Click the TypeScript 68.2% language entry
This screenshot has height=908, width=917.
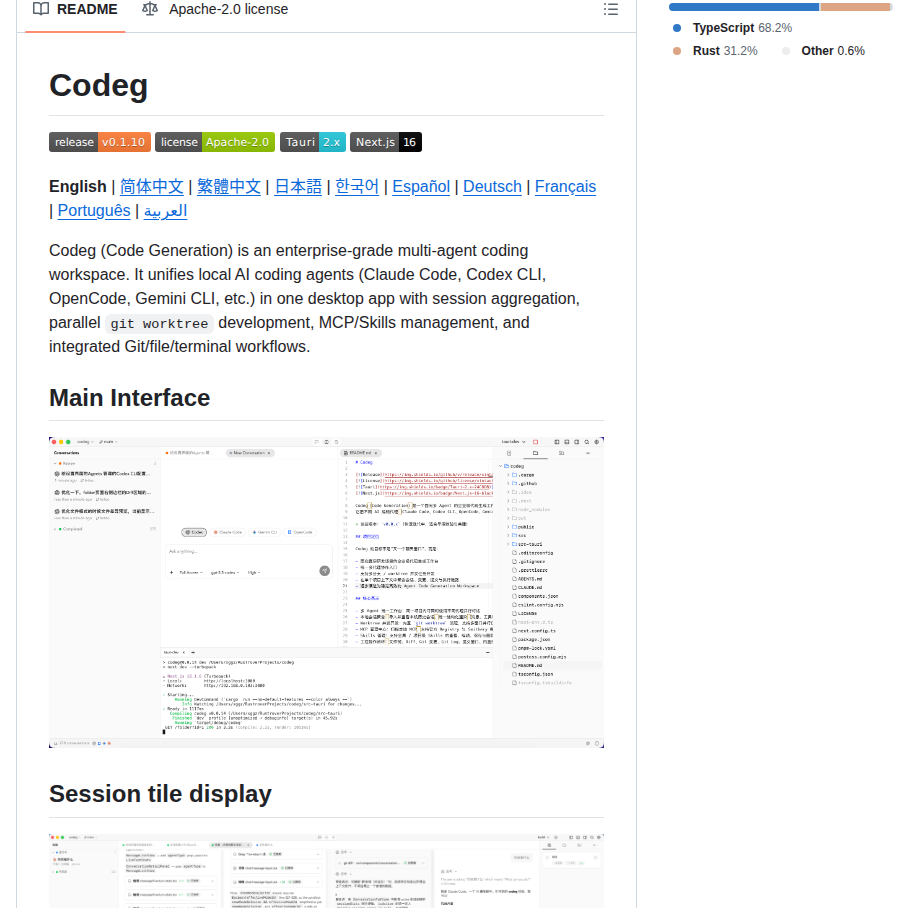tap(732, 27)
